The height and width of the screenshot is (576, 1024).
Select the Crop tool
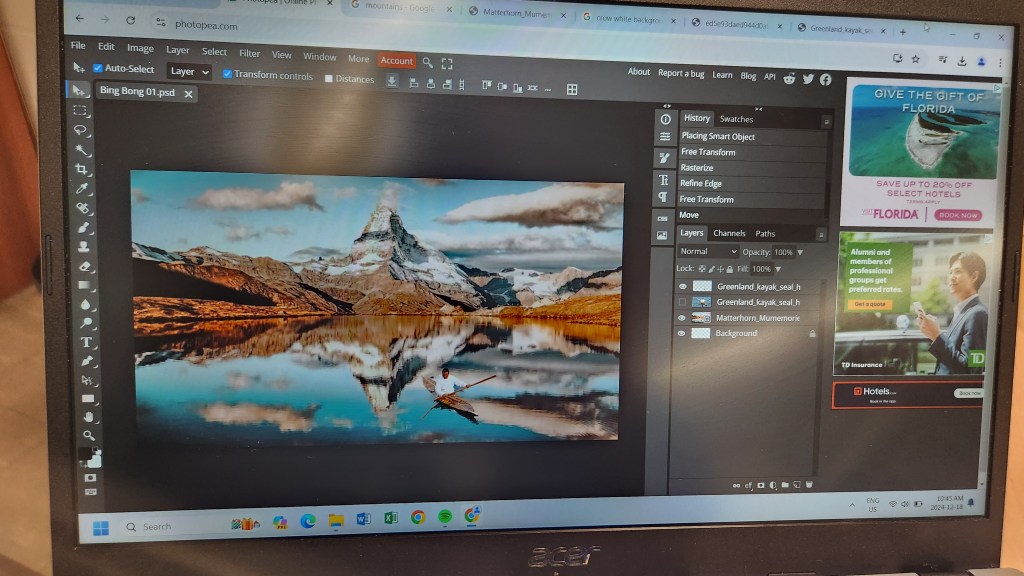coord(82,169)
